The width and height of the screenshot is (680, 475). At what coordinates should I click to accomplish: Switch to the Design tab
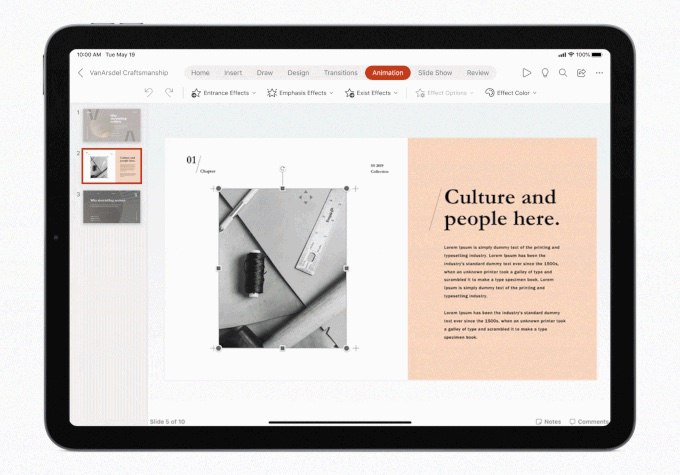298,73
